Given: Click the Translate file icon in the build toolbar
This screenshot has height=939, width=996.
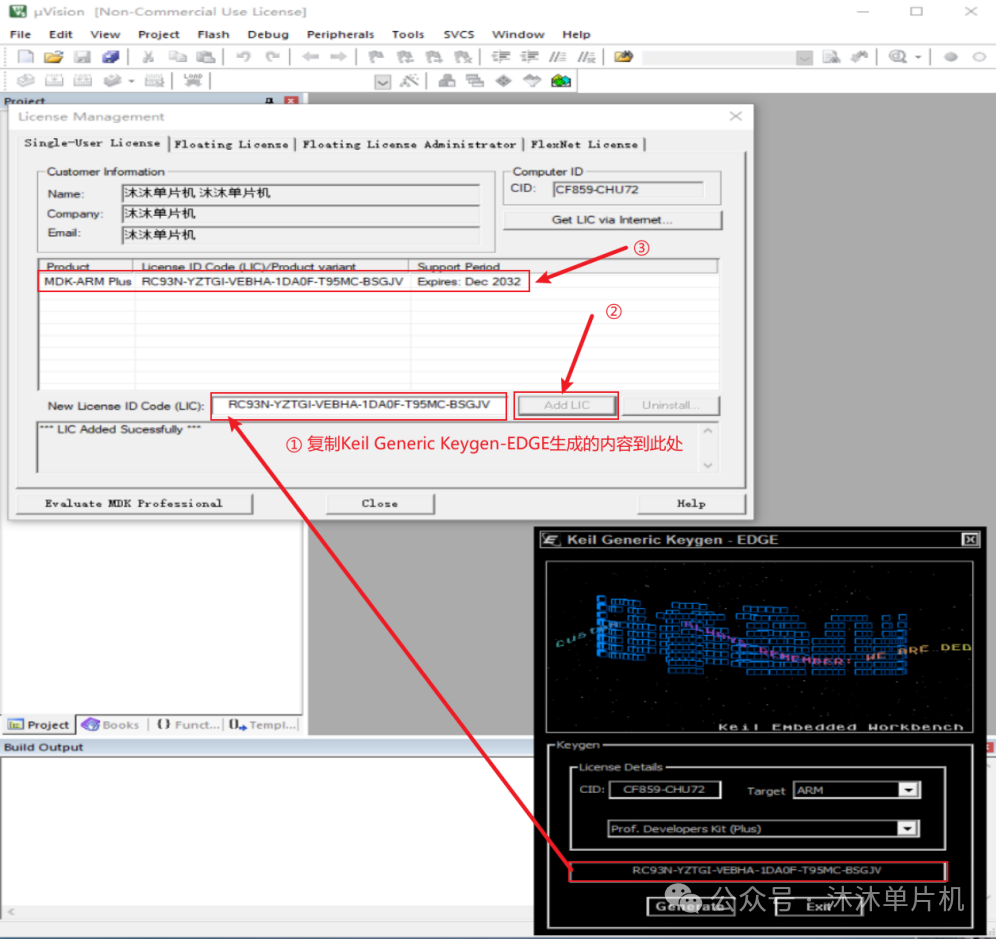Looking at the screenshot, I should [x=25, y=81].
